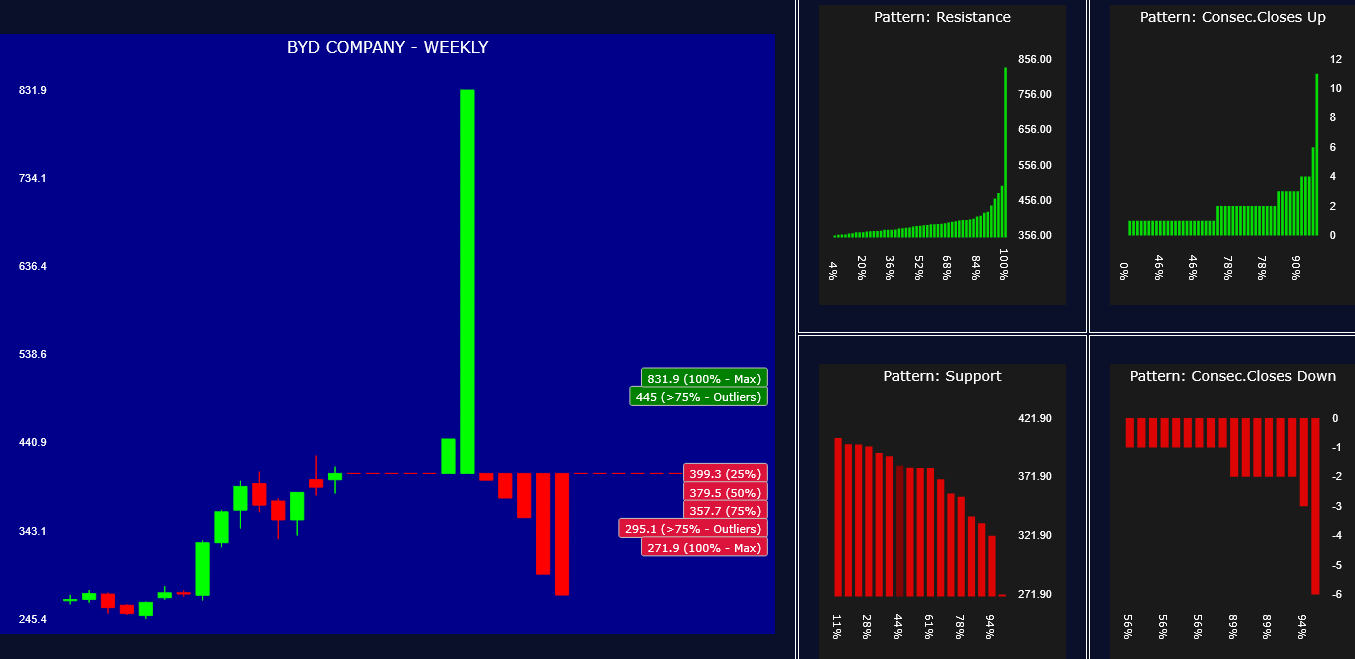Click the 357.7 (75%) red level label
Screen dimensions: 1355x659
pos(725,510)
